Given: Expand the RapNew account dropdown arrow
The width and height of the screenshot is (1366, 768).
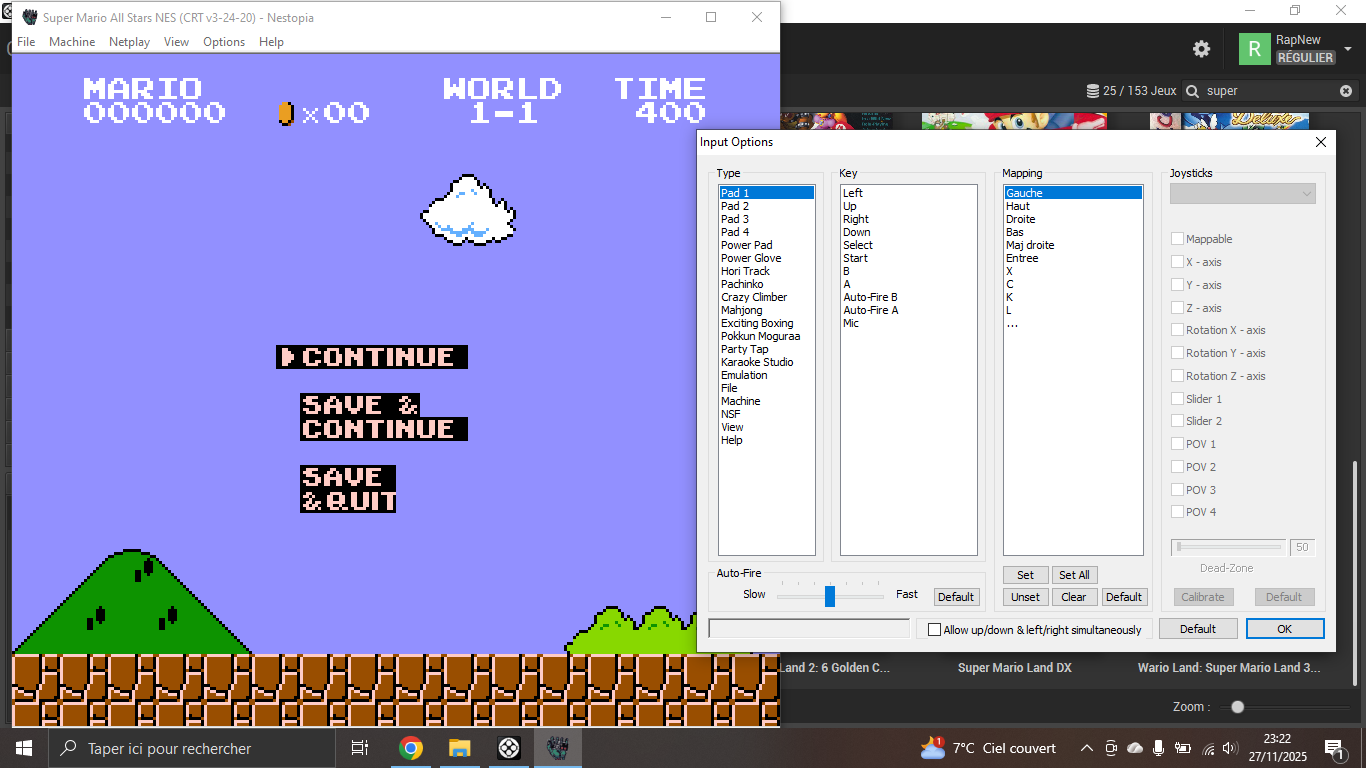Looking at the screenshot, I should click(1347, 49).
